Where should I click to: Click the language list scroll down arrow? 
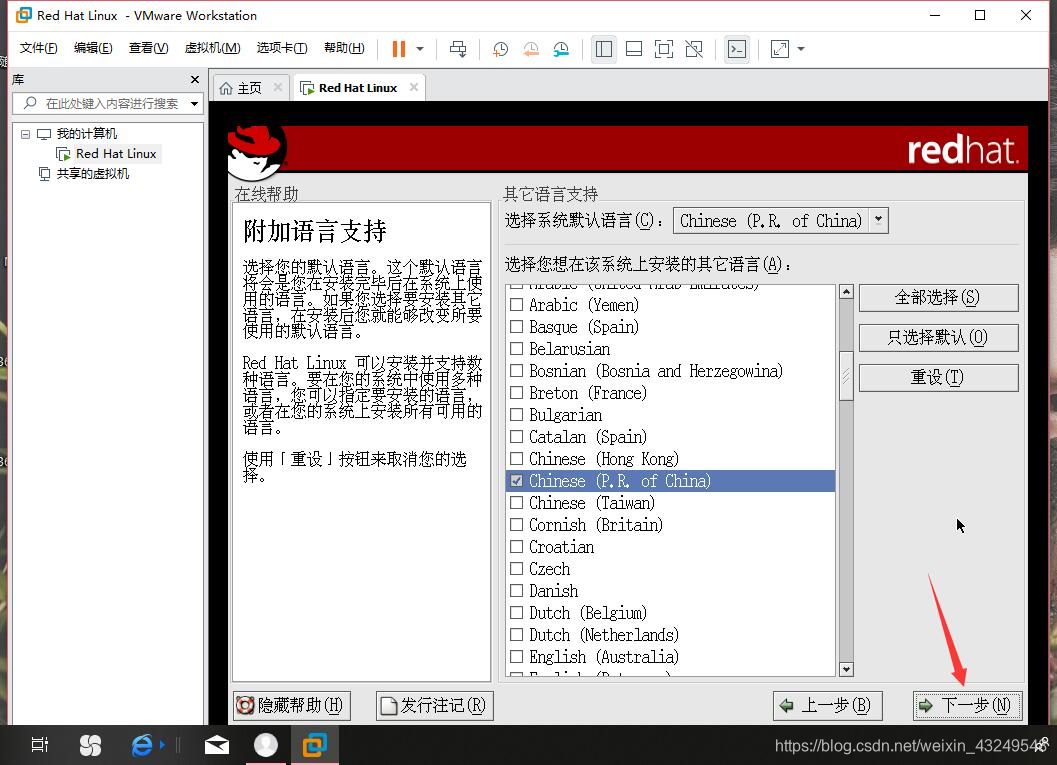click(846, 669)
